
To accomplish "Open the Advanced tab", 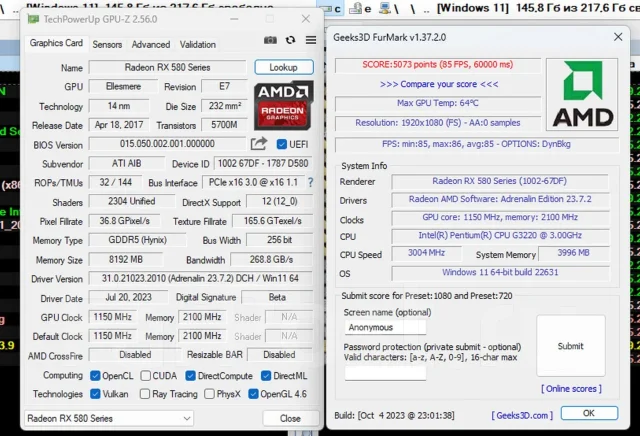I will 151,44.
